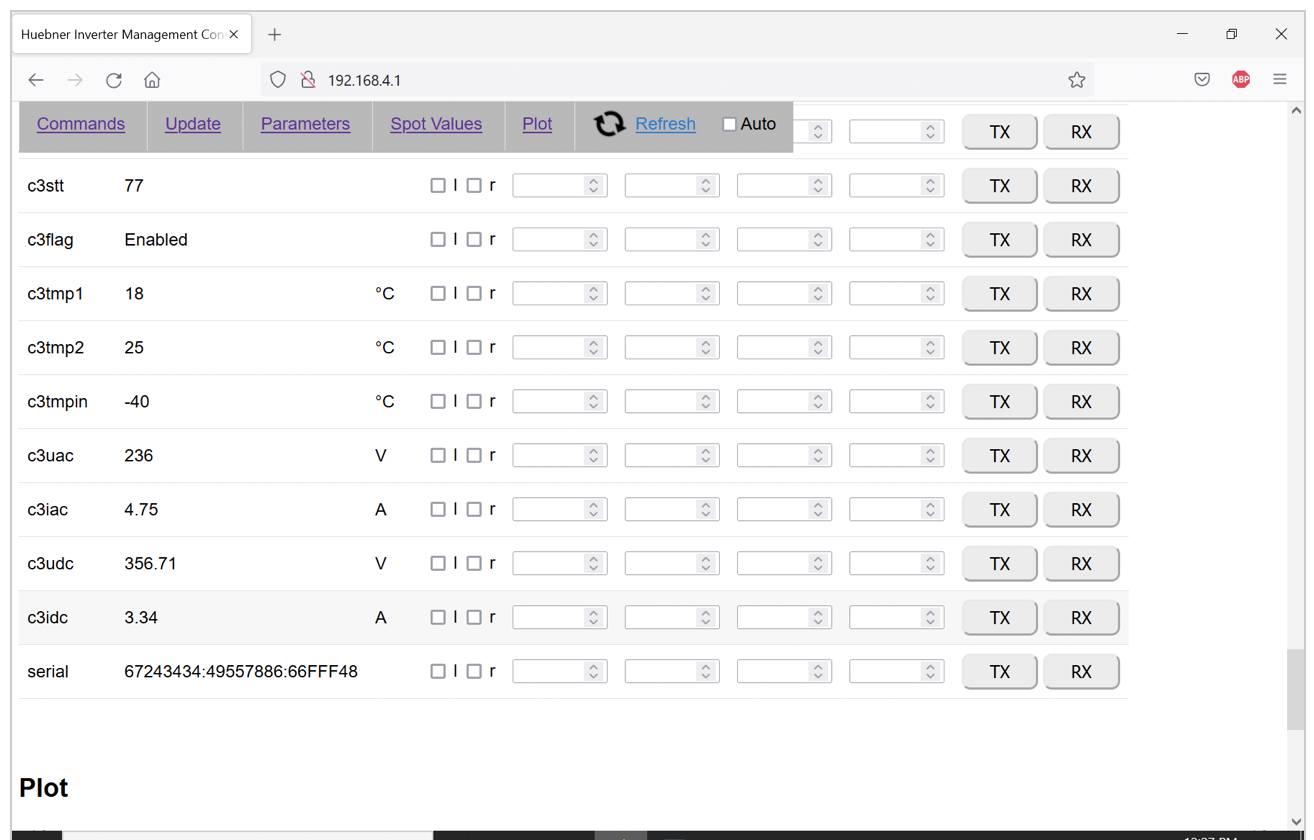Close the Huebner Inverter Management tab
This screenshot has height=840, width=1314.
(233, 34)
